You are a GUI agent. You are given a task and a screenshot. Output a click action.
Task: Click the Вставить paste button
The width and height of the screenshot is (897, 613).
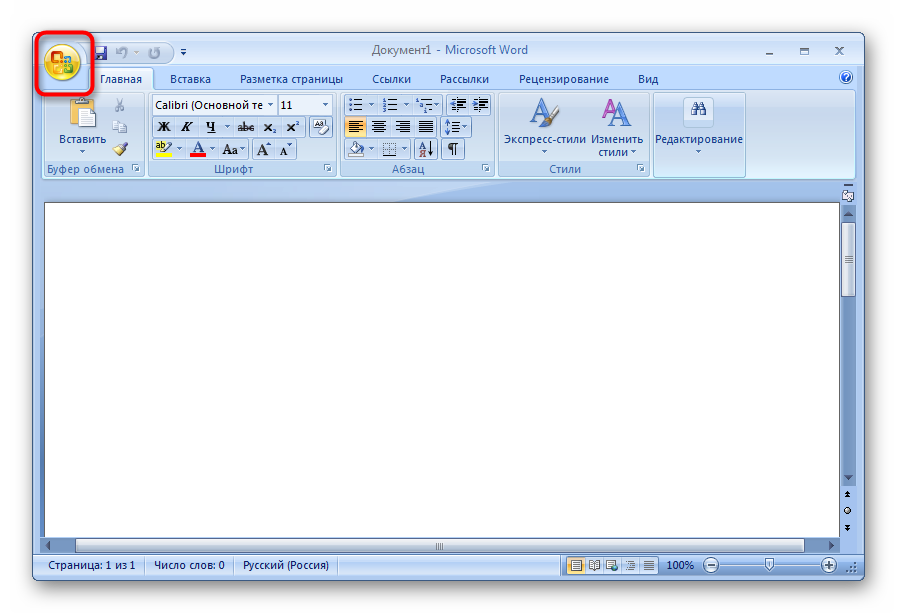click(x=82, y=118)
